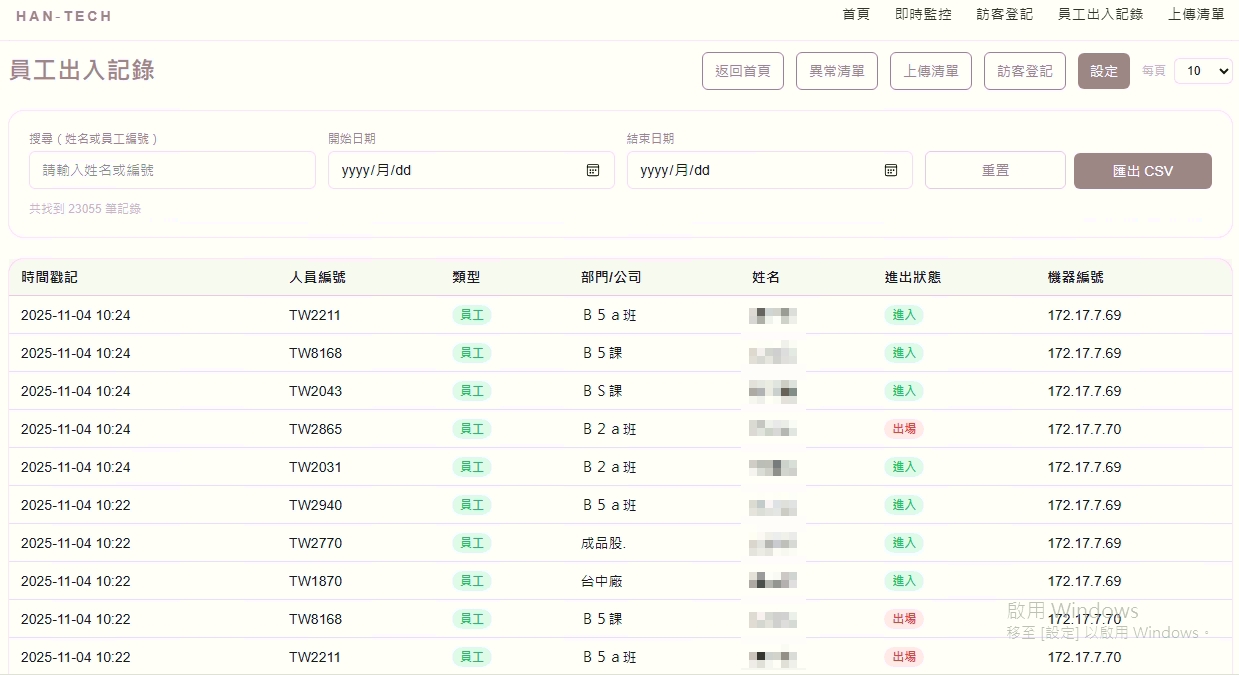Expand the 開始日期 date field
Screen dimensions: 1239x675
pyautogui.click(x=470, y=170)
